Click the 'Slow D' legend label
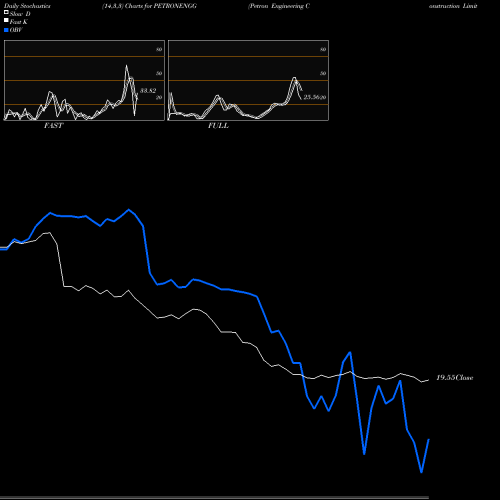Image resolution: width=500 pixels, height=500 pixels. click(20, 14)
